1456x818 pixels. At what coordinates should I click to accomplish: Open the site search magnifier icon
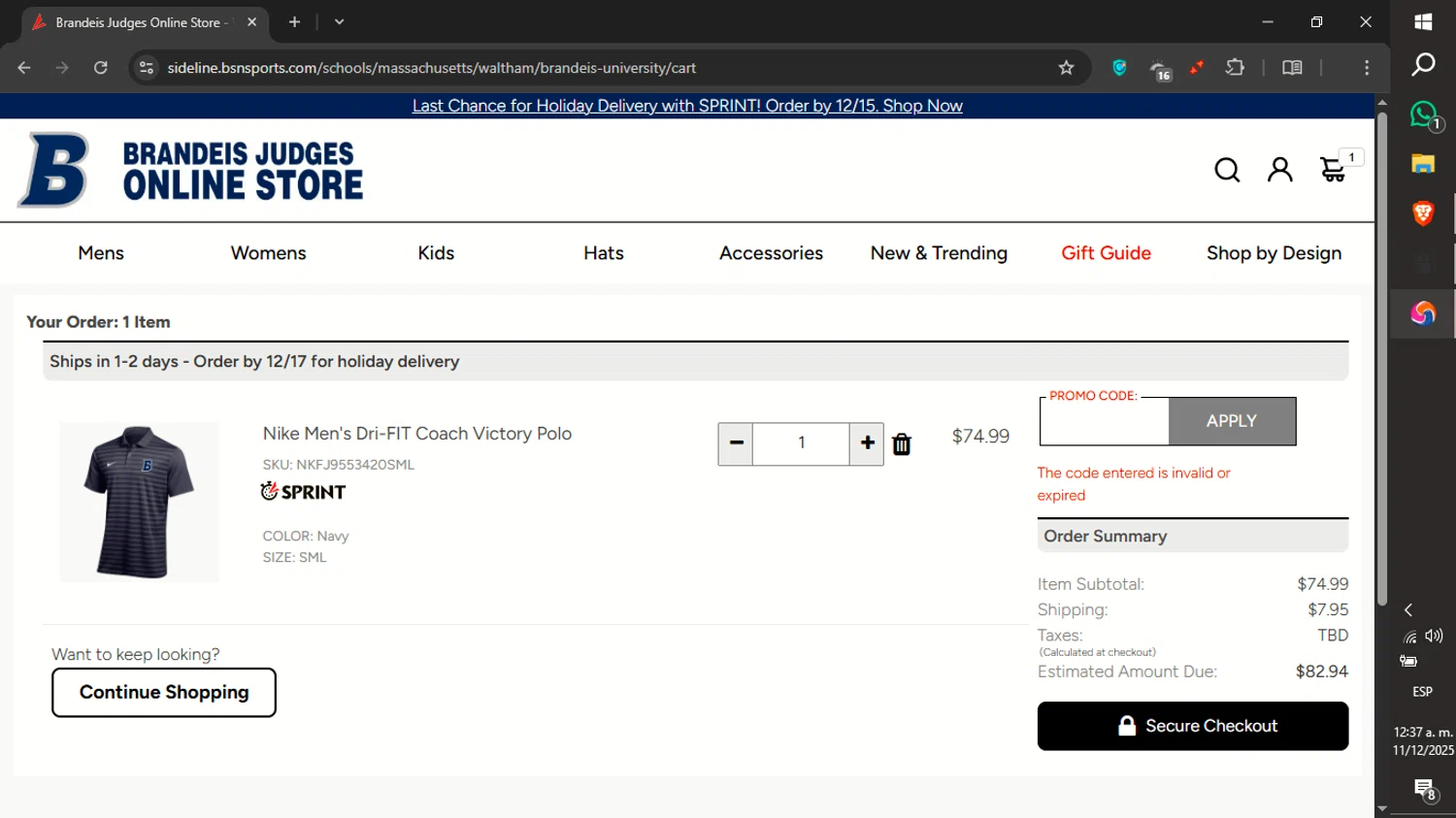click(x=1227, y=170)
